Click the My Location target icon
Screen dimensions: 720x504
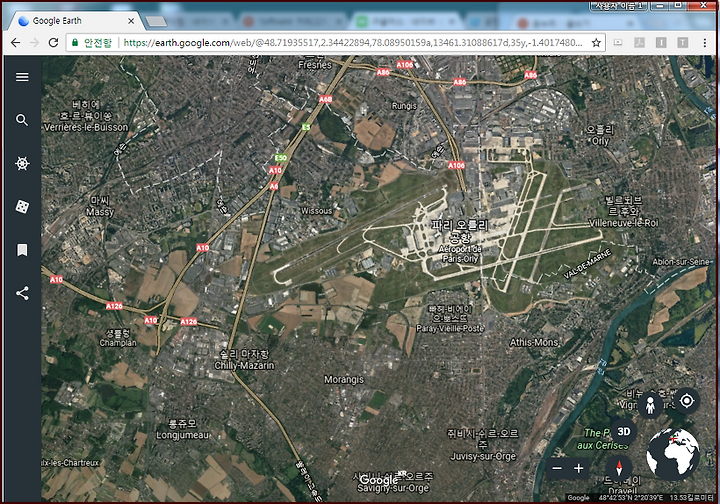(x=686, y=401)
